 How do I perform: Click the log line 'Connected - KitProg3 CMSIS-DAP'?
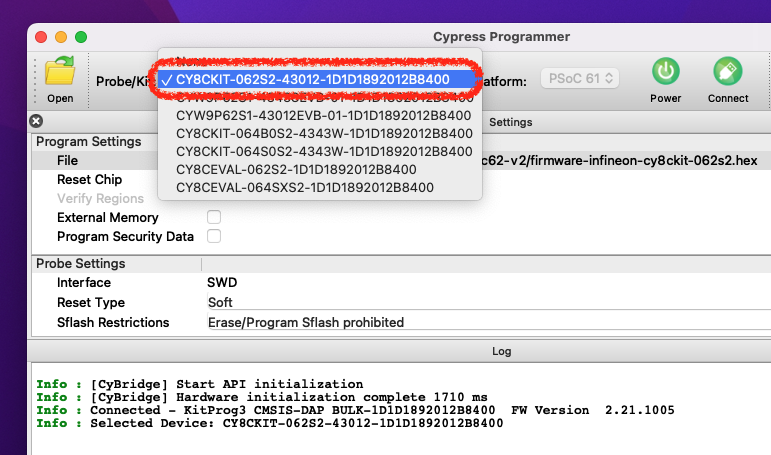click(355, 410)
